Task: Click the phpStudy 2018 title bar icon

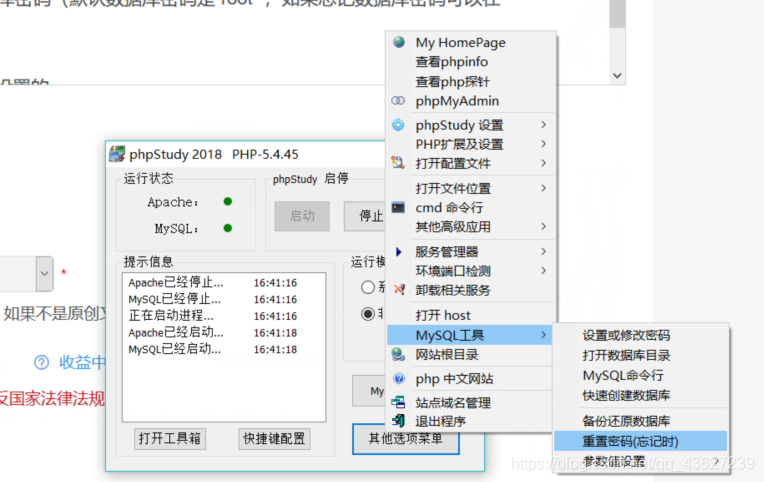Action: [117, 154]
